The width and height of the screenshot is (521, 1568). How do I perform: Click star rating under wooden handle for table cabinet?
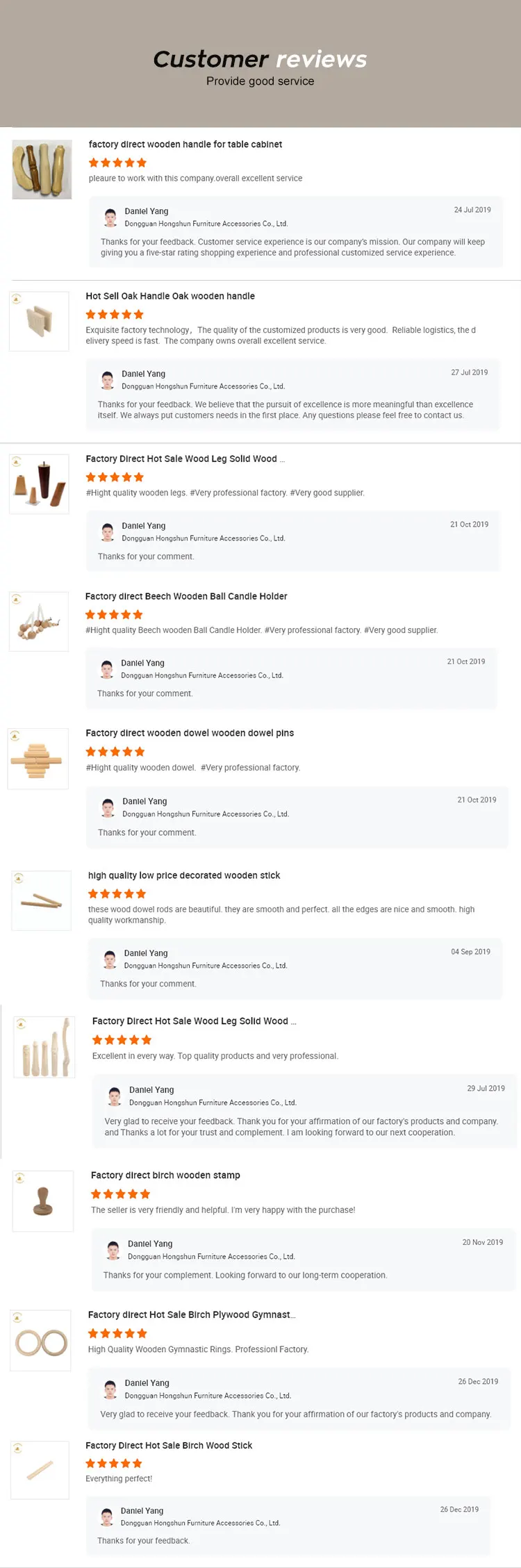[117, 163]
